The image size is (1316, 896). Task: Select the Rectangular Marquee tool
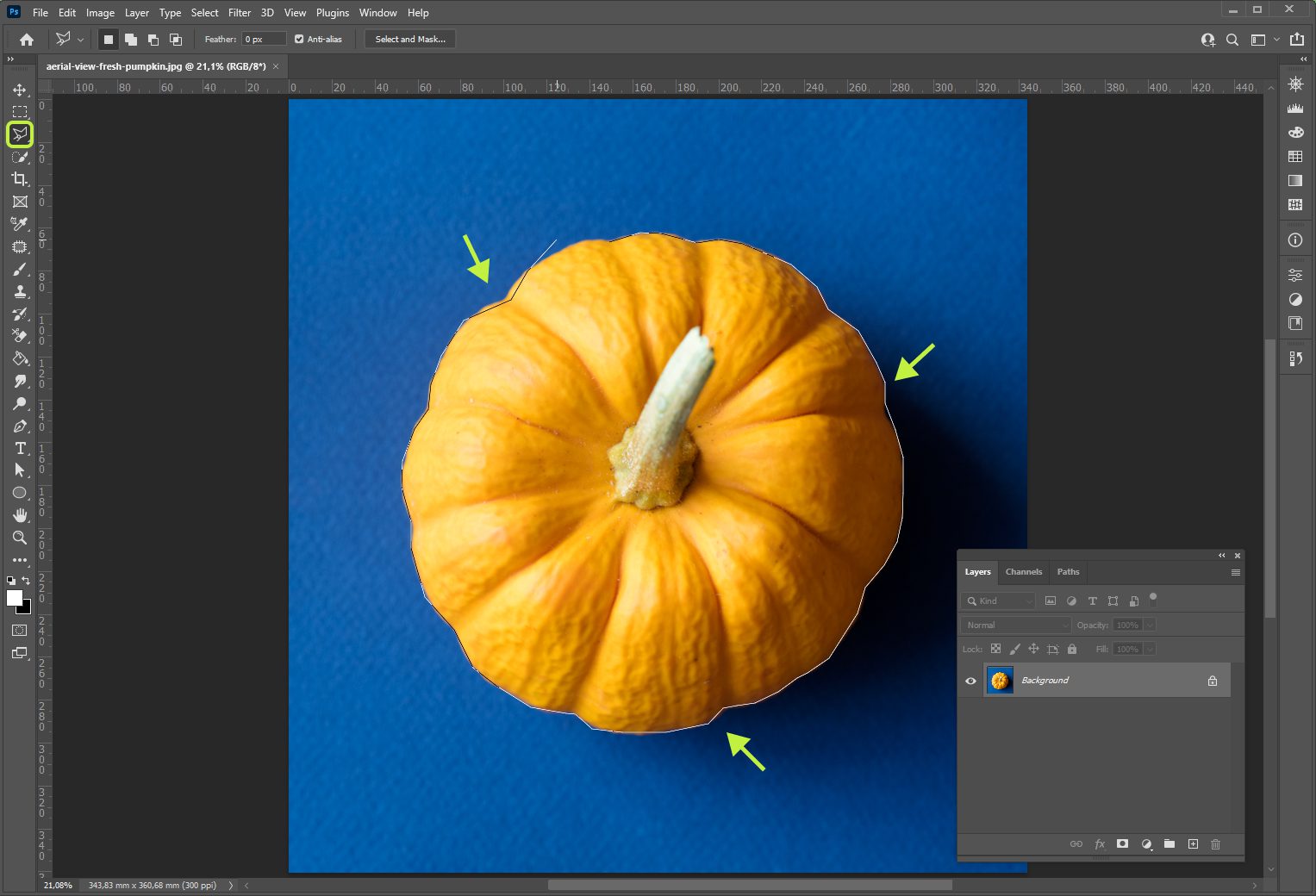tap(19, 112)
